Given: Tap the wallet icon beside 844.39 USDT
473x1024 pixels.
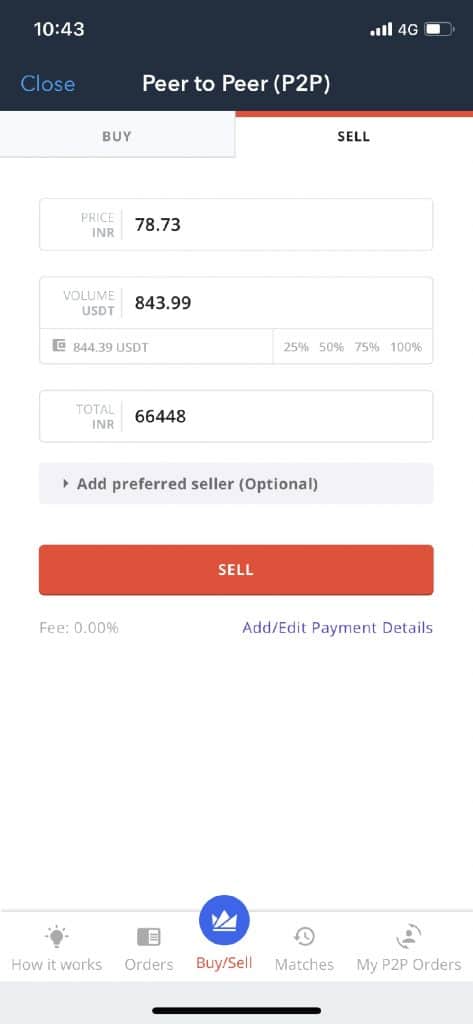Looking at the screenshot, I should 59,345.
